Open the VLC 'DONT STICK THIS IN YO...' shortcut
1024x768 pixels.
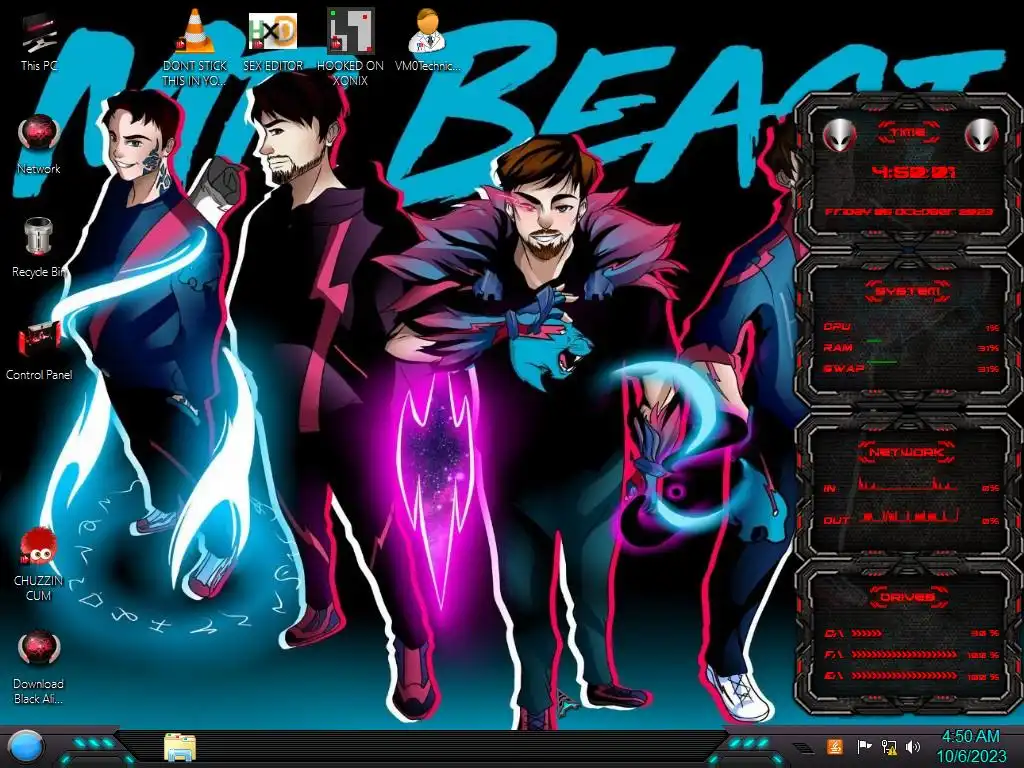coord(194,47)
